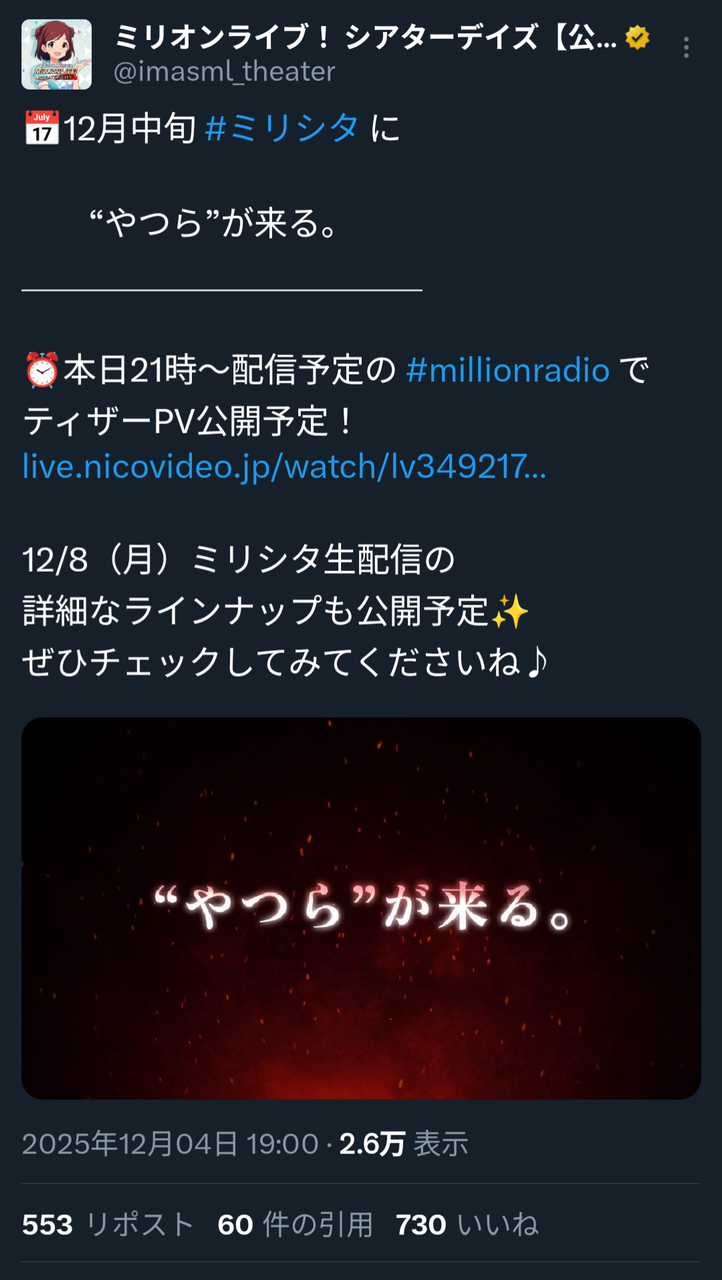
Task: Tap the alarm clock emoji
Action: [x=41, y=370]
